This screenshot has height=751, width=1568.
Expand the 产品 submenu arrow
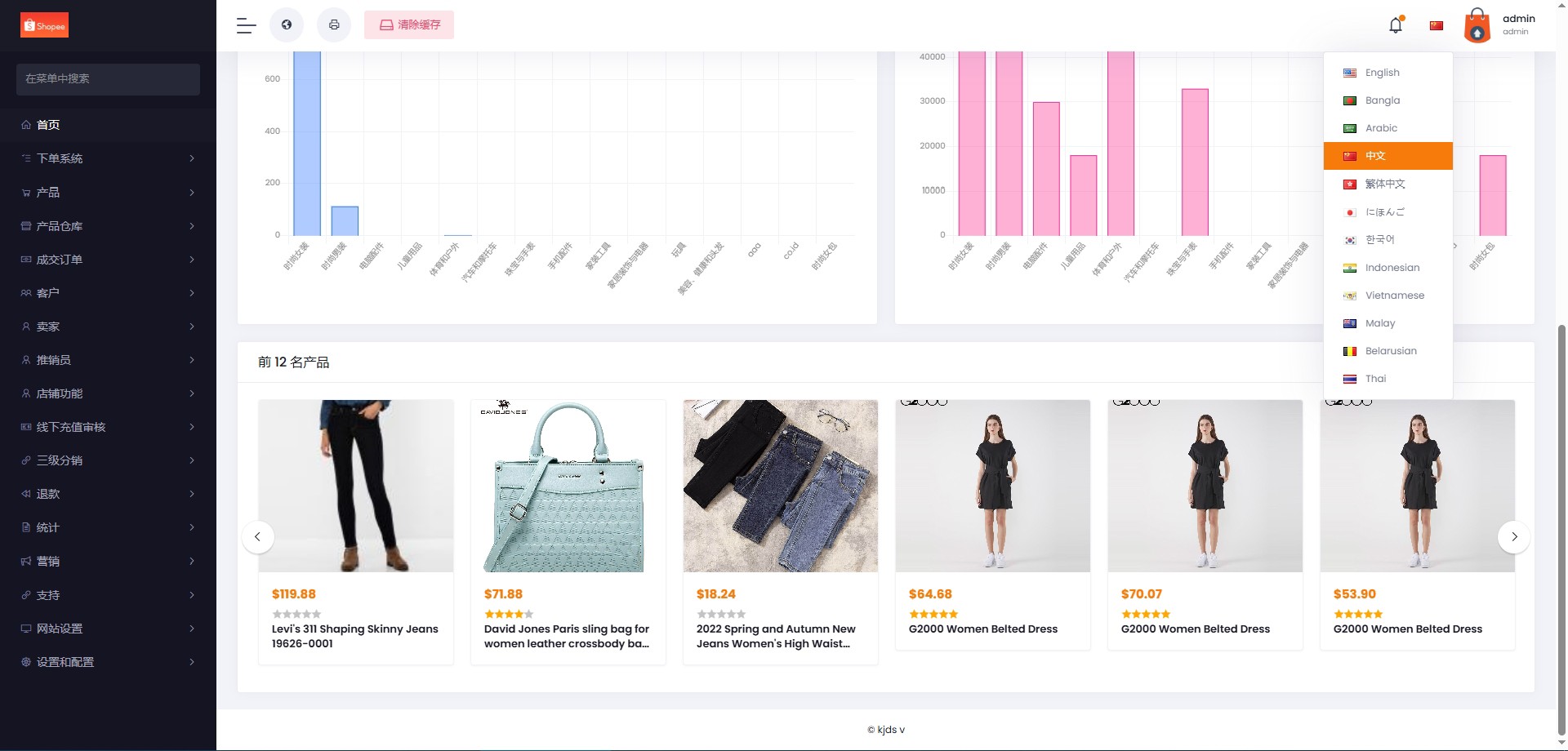tap(192, 193)
